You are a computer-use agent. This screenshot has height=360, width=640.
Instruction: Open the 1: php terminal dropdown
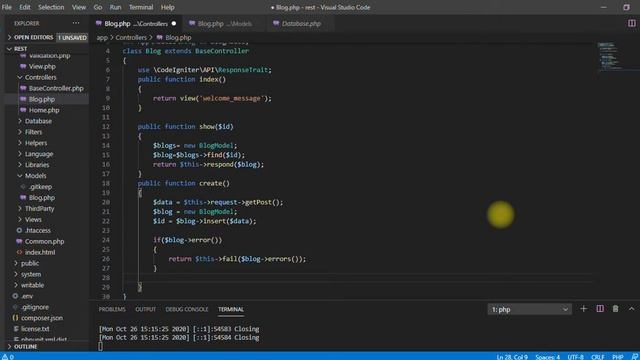(529, 309)
